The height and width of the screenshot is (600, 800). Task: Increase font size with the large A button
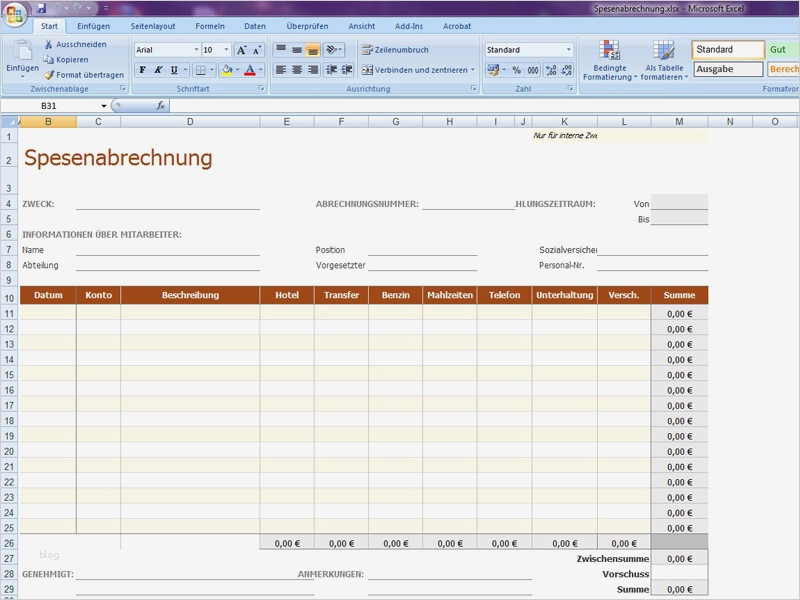click(241, 50)
